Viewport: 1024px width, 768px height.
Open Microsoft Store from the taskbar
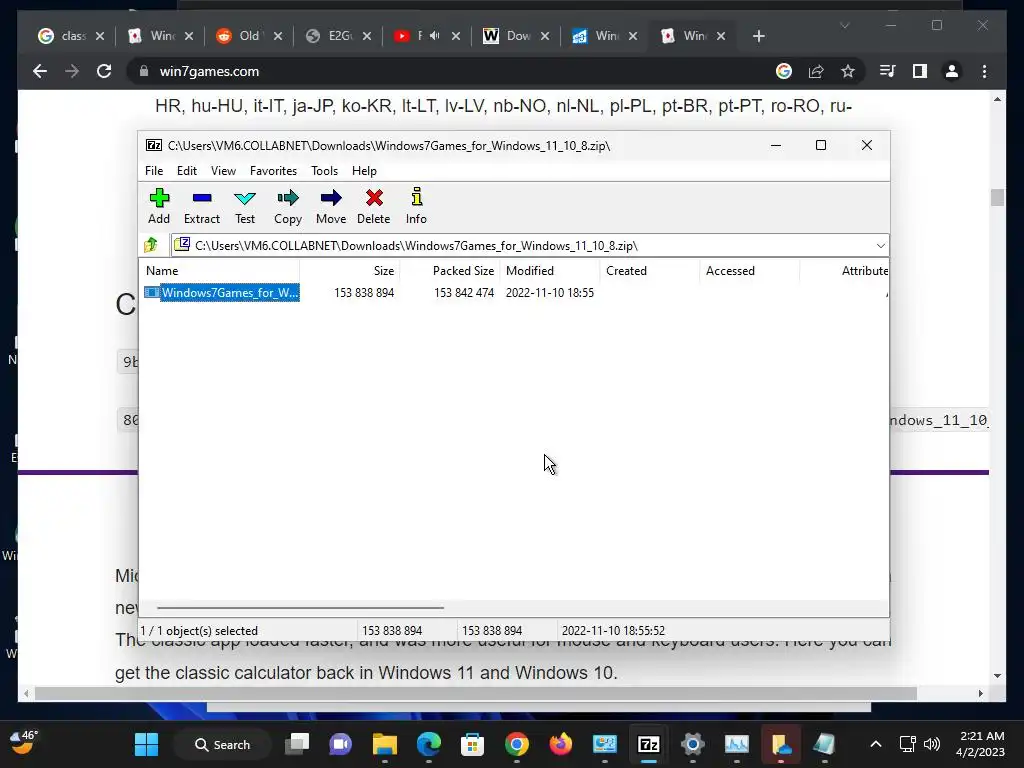pos(472,744)
